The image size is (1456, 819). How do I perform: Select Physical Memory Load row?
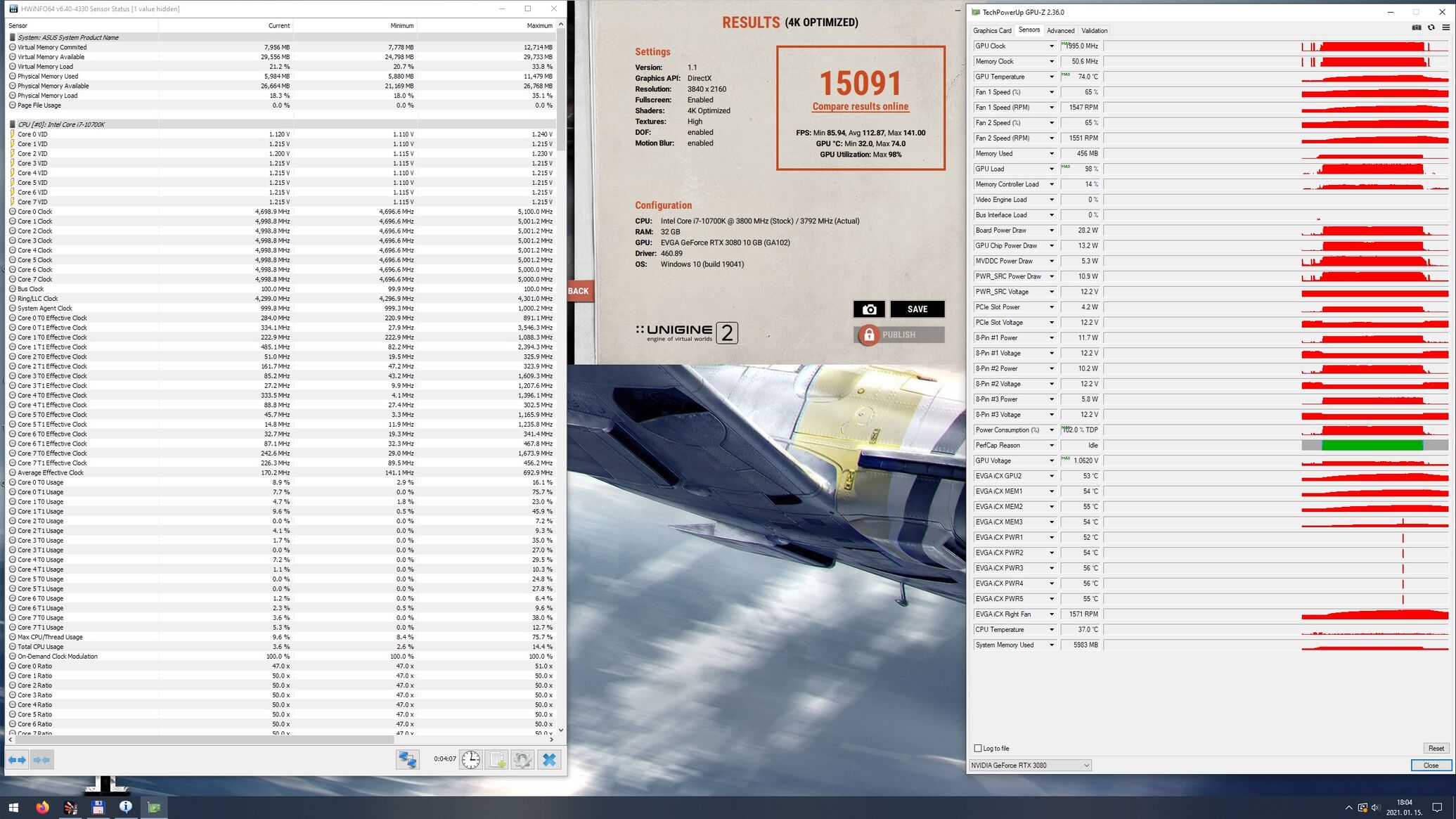281,96
